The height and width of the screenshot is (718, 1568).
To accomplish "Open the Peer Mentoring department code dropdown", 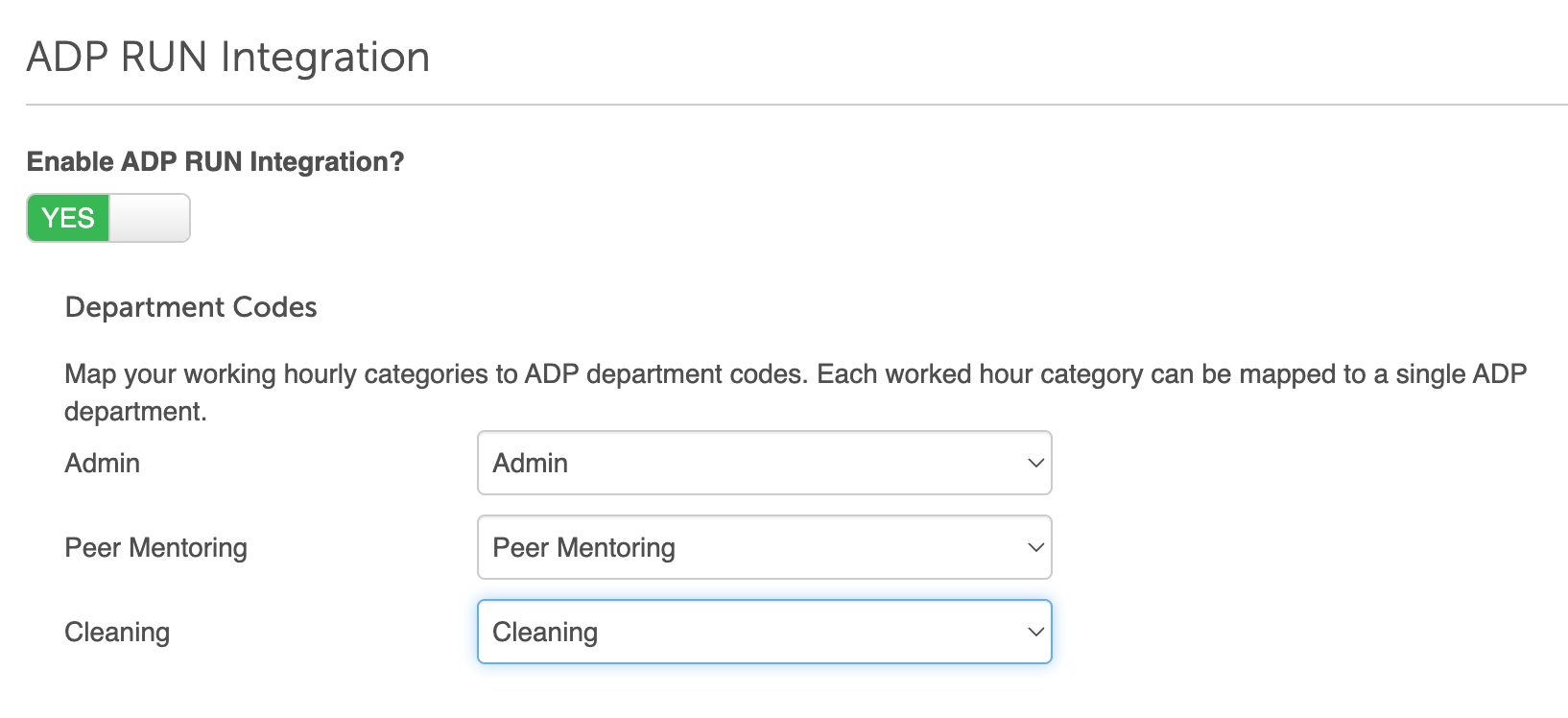I will [x=765, y=547].
